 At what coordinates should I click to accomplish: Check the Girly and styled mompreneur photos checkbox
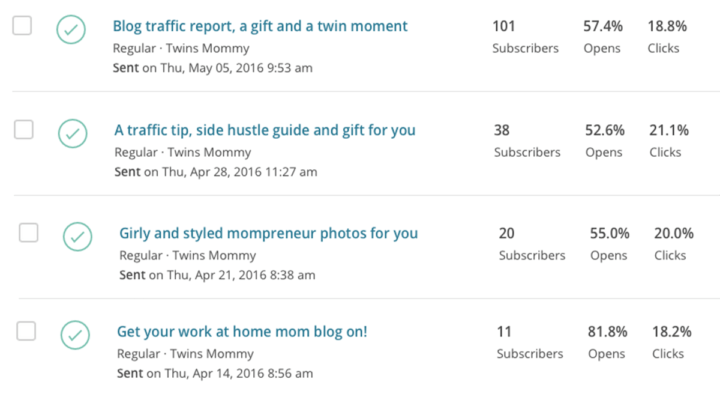(28, 233)
